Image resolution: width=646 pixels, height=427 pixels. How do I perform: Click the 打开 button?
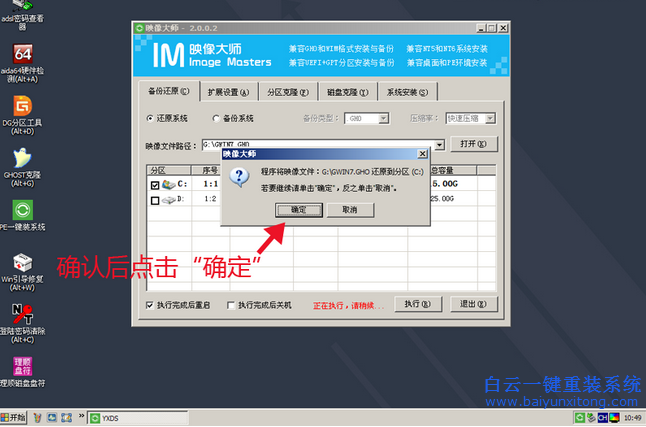[x=474, y=144]
